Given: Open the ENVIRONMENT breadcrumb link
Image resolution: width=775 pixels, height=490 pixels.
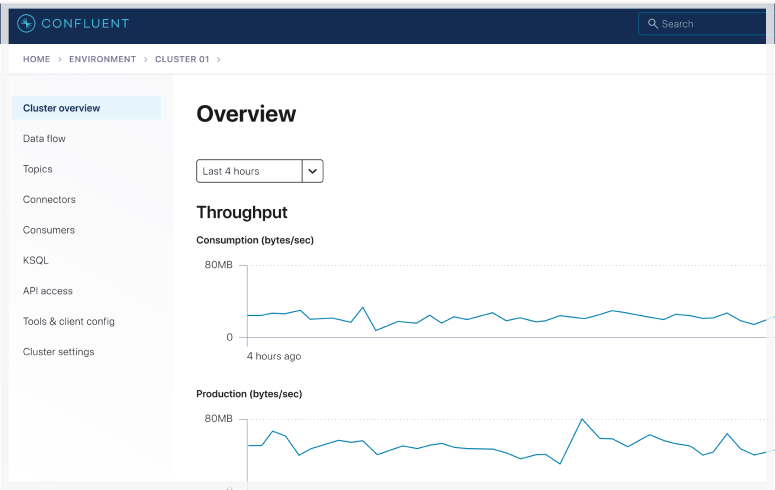Looking at the screenshot, I should [x=102, y=59].
